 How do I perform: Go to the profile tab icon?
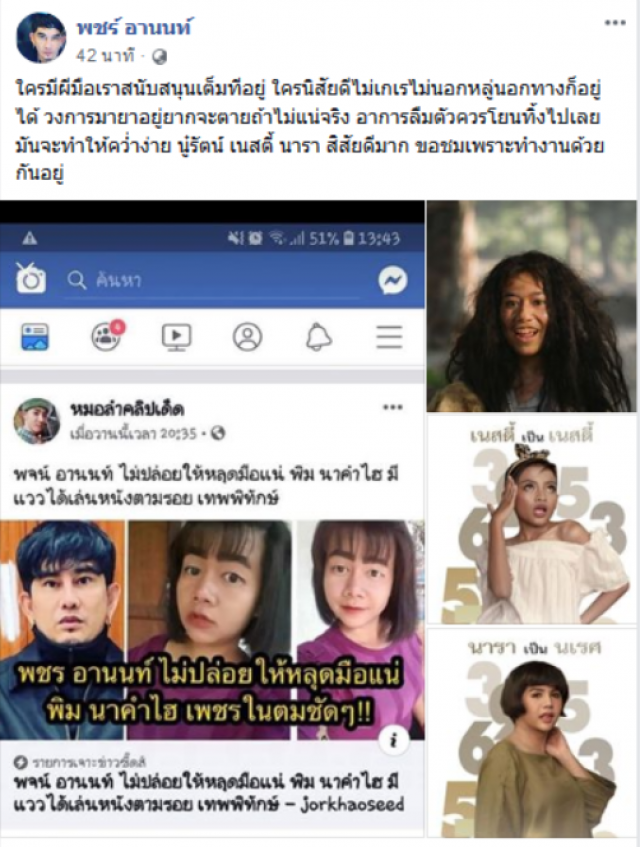247,337
